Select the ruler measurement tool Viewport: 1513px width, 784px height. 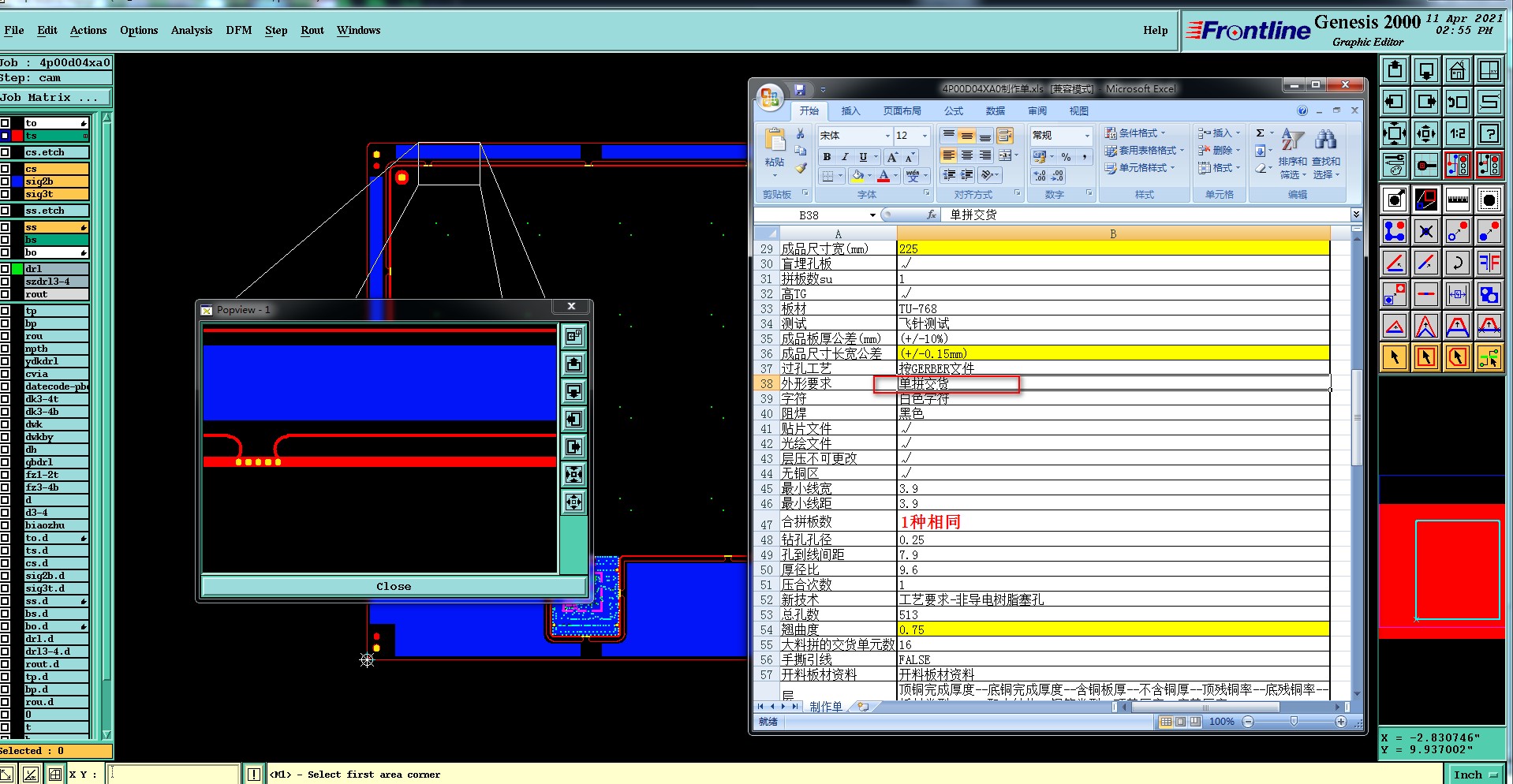click(x=1457, y=200)
